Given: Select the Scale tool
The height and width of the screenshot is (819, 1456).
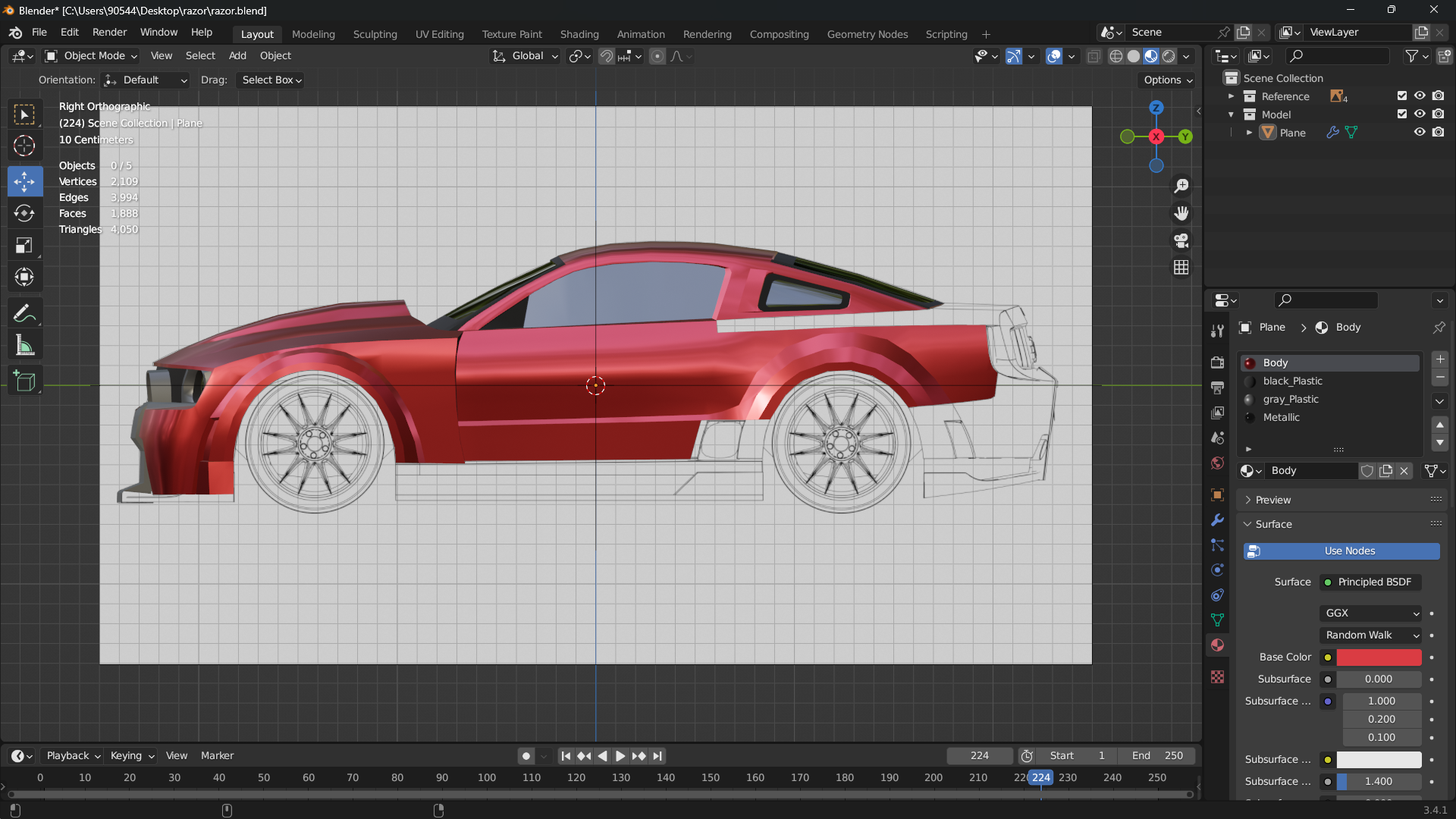Looking at the screenshot, I should [x=24, y=245].
